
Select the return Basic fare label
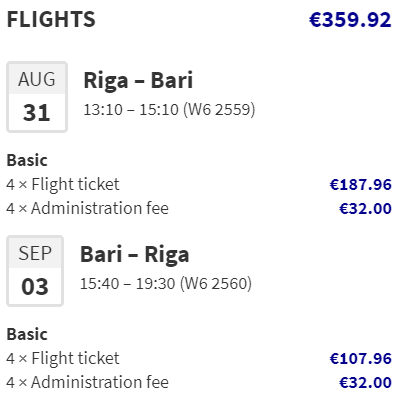pos(27,334)
